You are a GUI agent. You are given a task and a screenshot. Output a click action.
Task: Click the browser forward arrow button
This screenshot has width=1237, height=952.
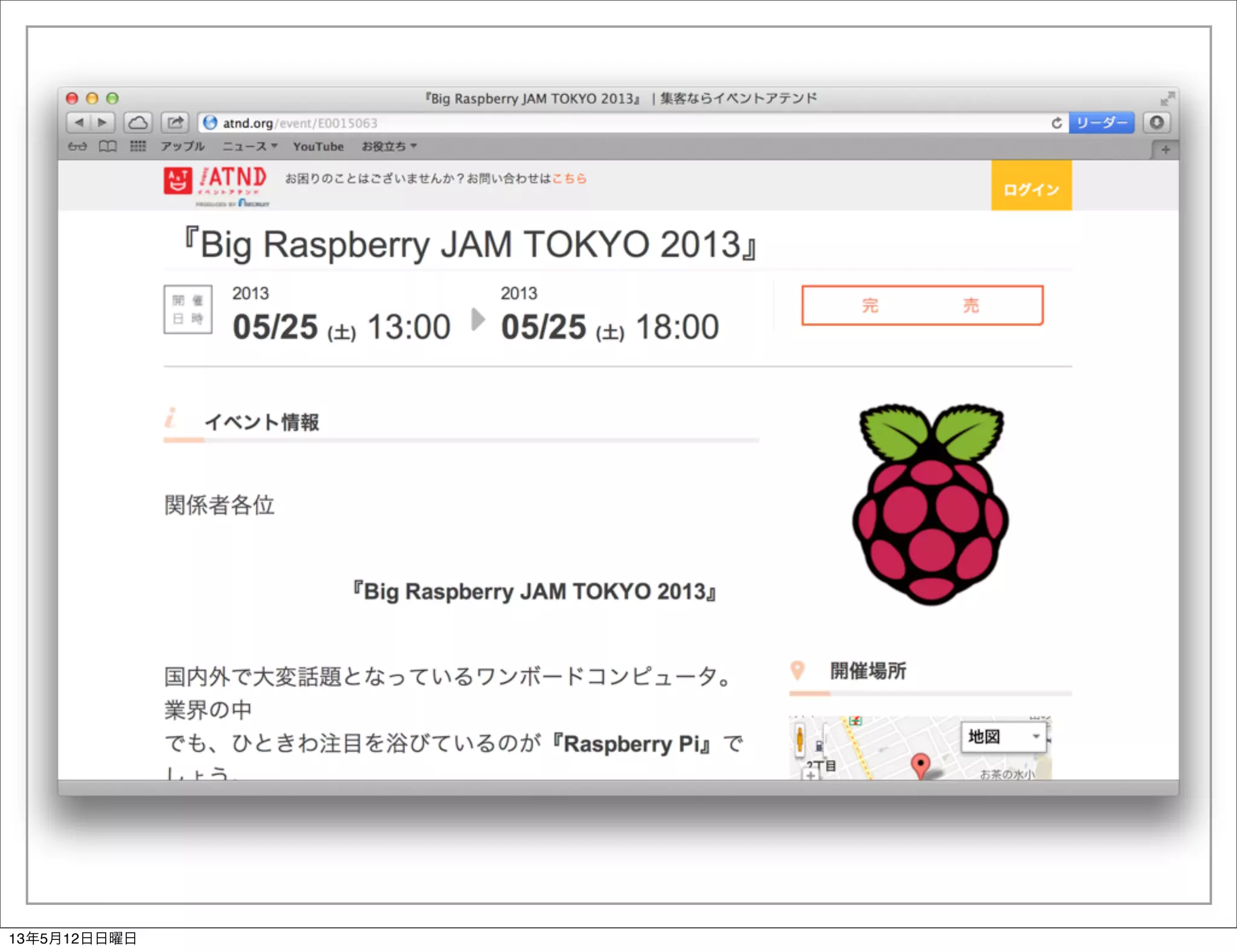tap(102, 123)
